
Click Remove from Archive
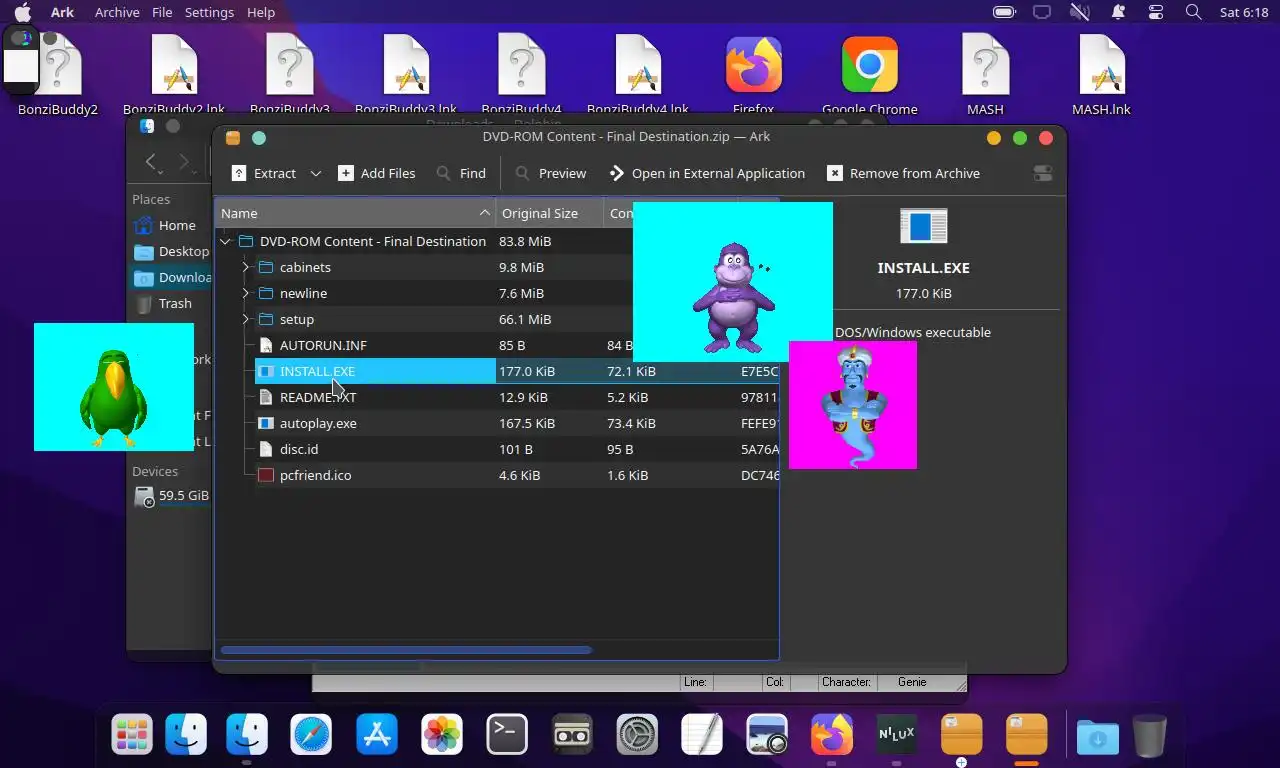[903, 173]
